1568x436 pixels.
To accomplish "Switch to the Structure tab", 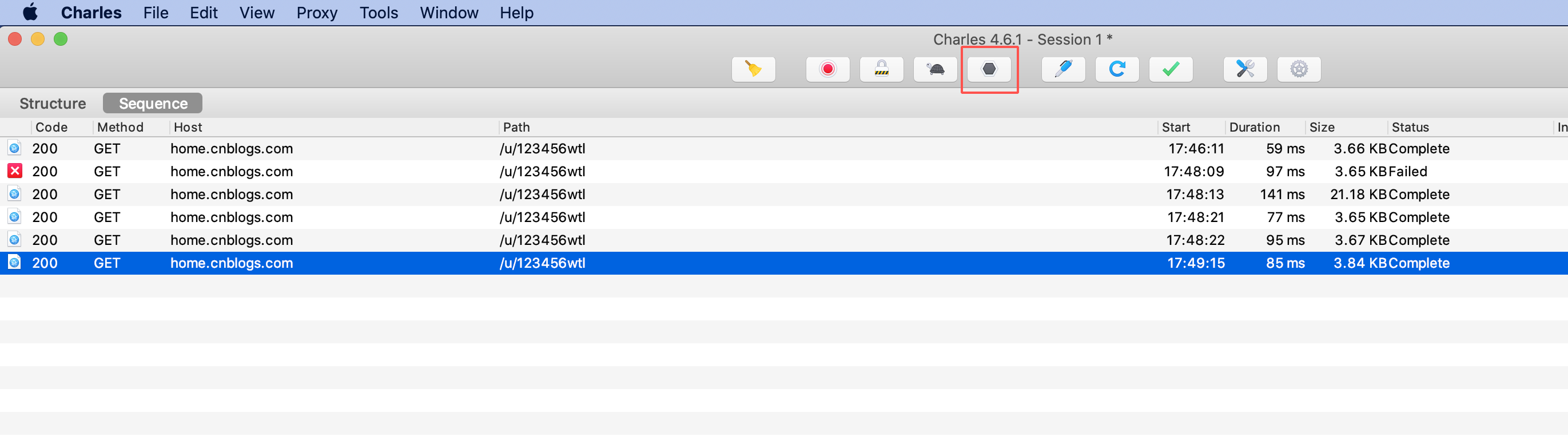I will click(53, 104).
